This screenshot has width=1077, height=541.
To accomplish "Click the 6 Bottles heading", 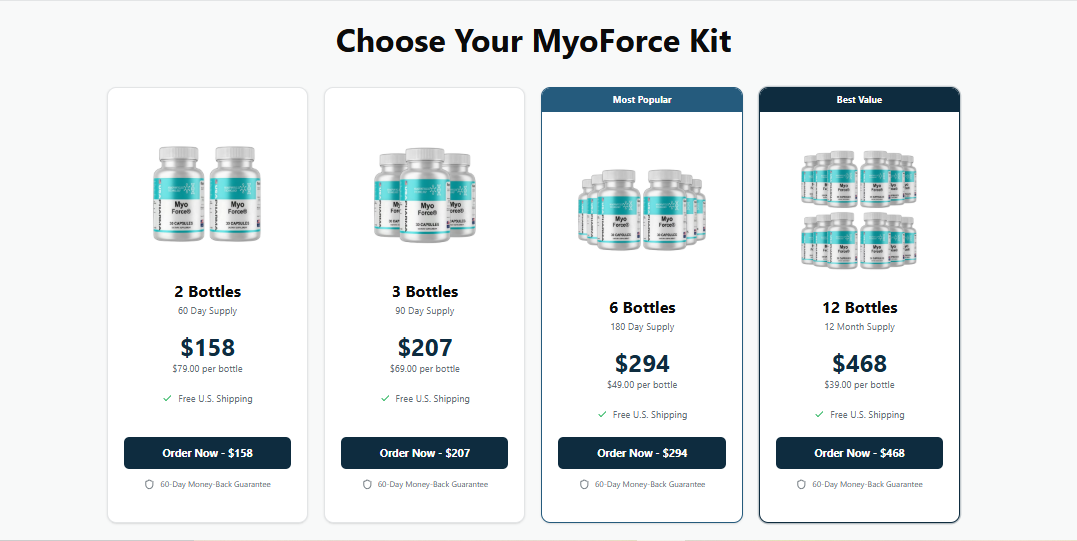I will 642,307.
